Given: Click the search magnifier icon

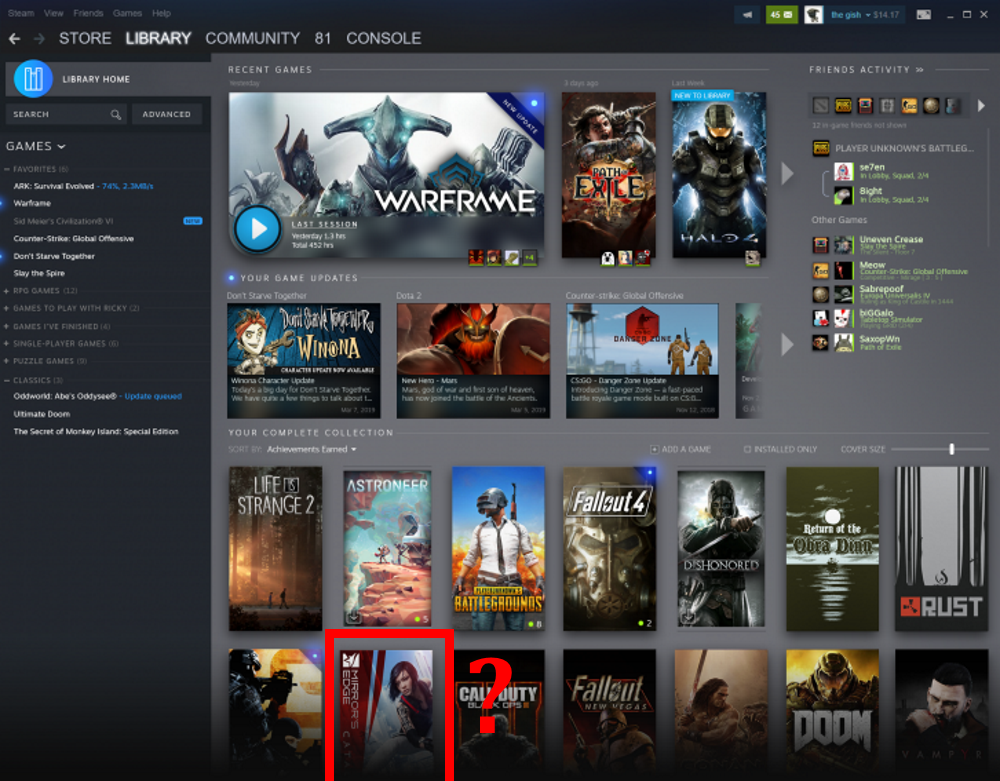Looking at the screenshot, I should pyautogui.click(x=116, y=114).
